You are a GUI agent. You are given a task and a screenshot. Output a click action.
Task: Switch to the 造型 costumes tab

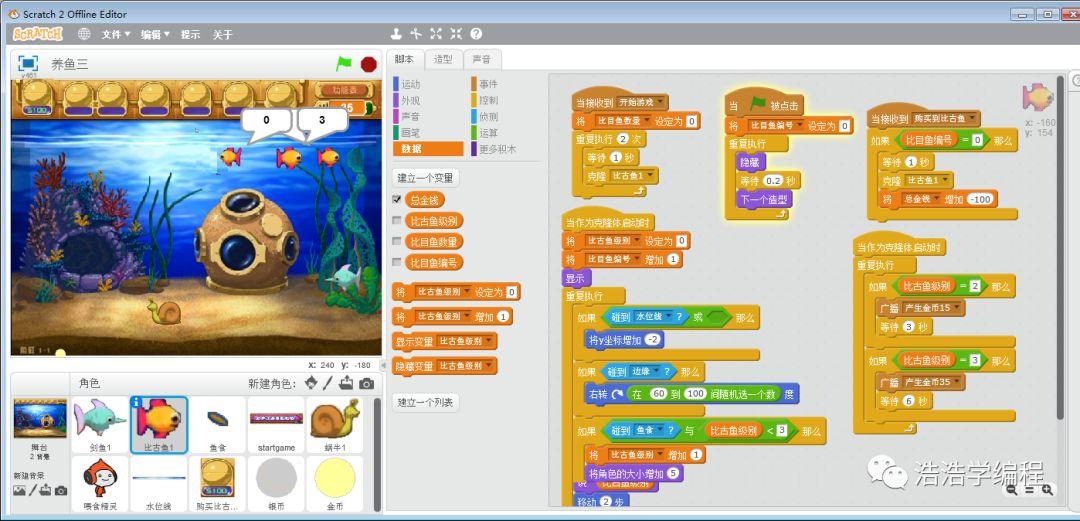(x=443, y=59)
